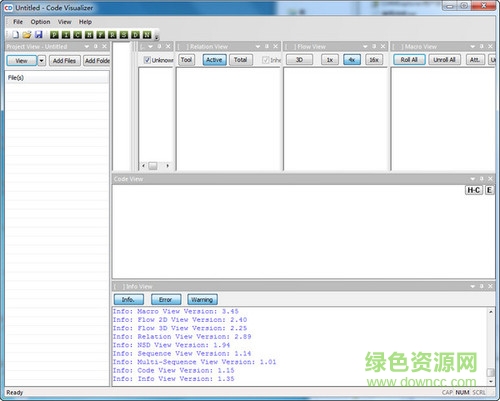The image size is (500, 401).
Task: Click the green N toolbar icon
Action: (x=147, y=35)
